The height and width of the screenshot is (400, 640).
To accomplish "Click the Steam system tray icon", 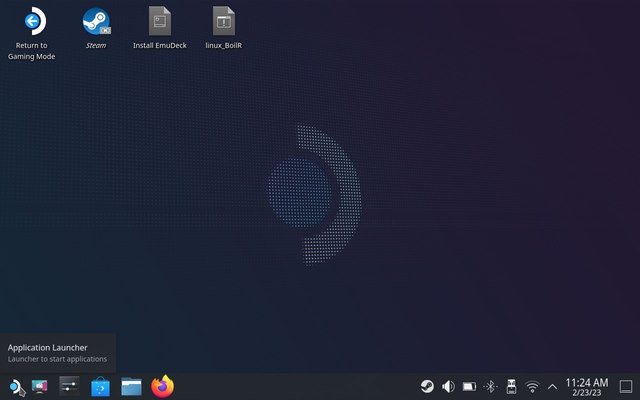I will point(427,386).
